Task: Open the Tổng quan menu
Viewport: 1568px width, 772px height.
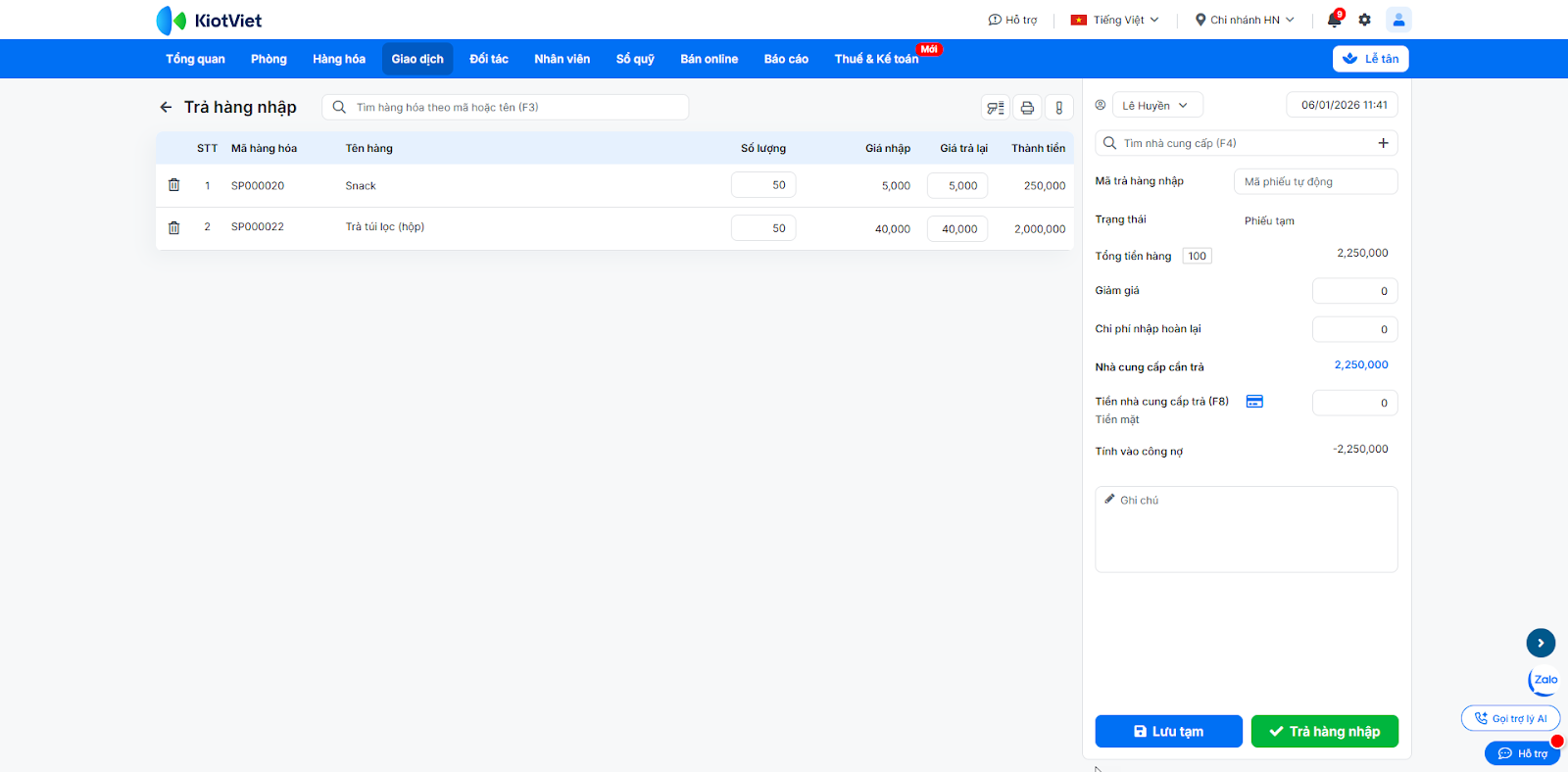Action: point(195,59)
